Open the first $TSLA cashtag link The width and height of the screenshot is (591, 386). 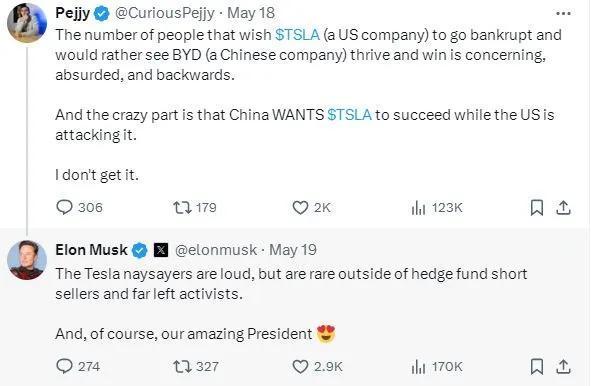point(297,35)
